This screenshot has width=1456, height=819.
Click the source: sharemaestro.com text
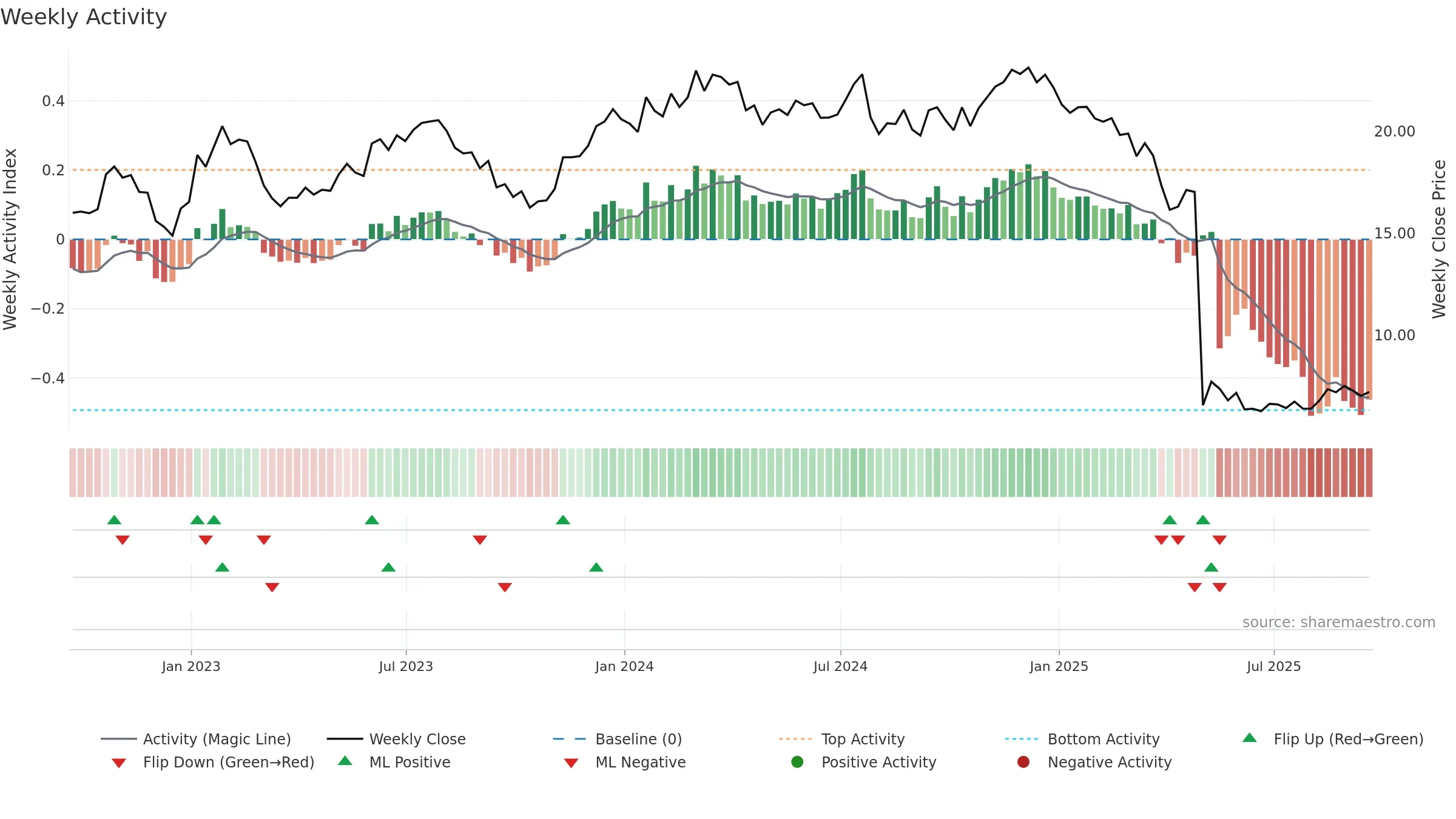pyautogui.click(x=1339, y=622)
